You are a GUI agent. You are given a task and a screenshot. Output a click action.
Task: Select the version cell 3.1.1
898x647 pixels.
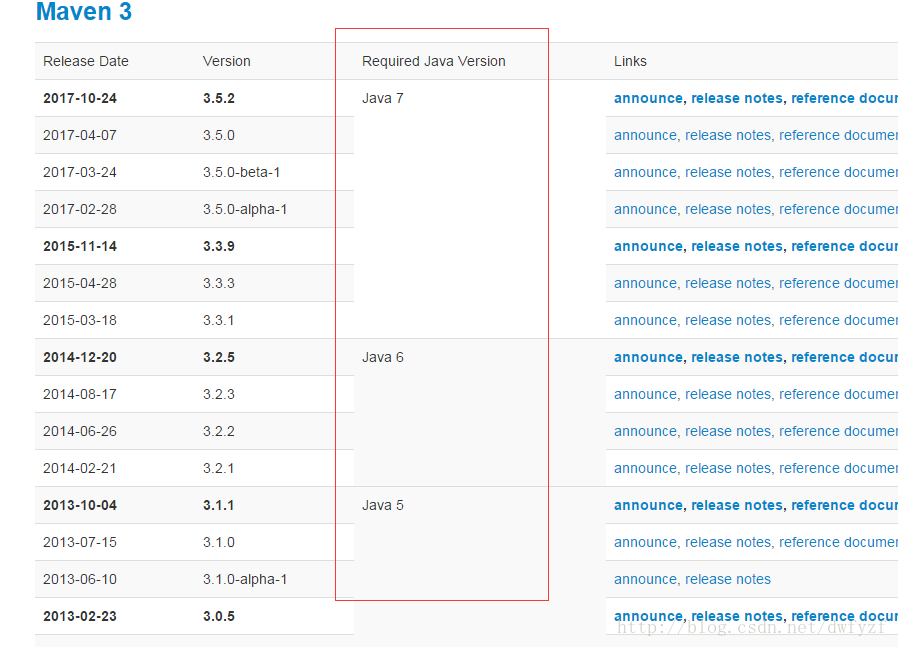pos(218,506)
